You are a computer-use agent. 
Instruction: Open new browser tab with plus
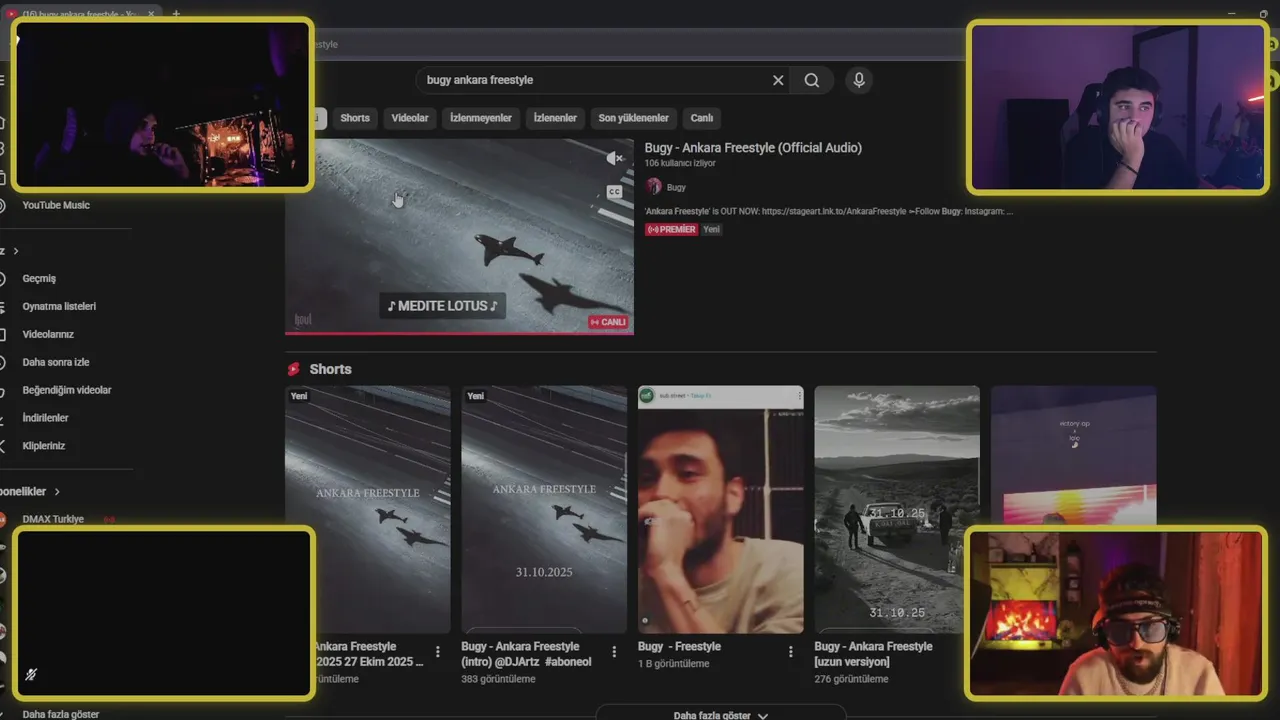(x=176, y=14)
